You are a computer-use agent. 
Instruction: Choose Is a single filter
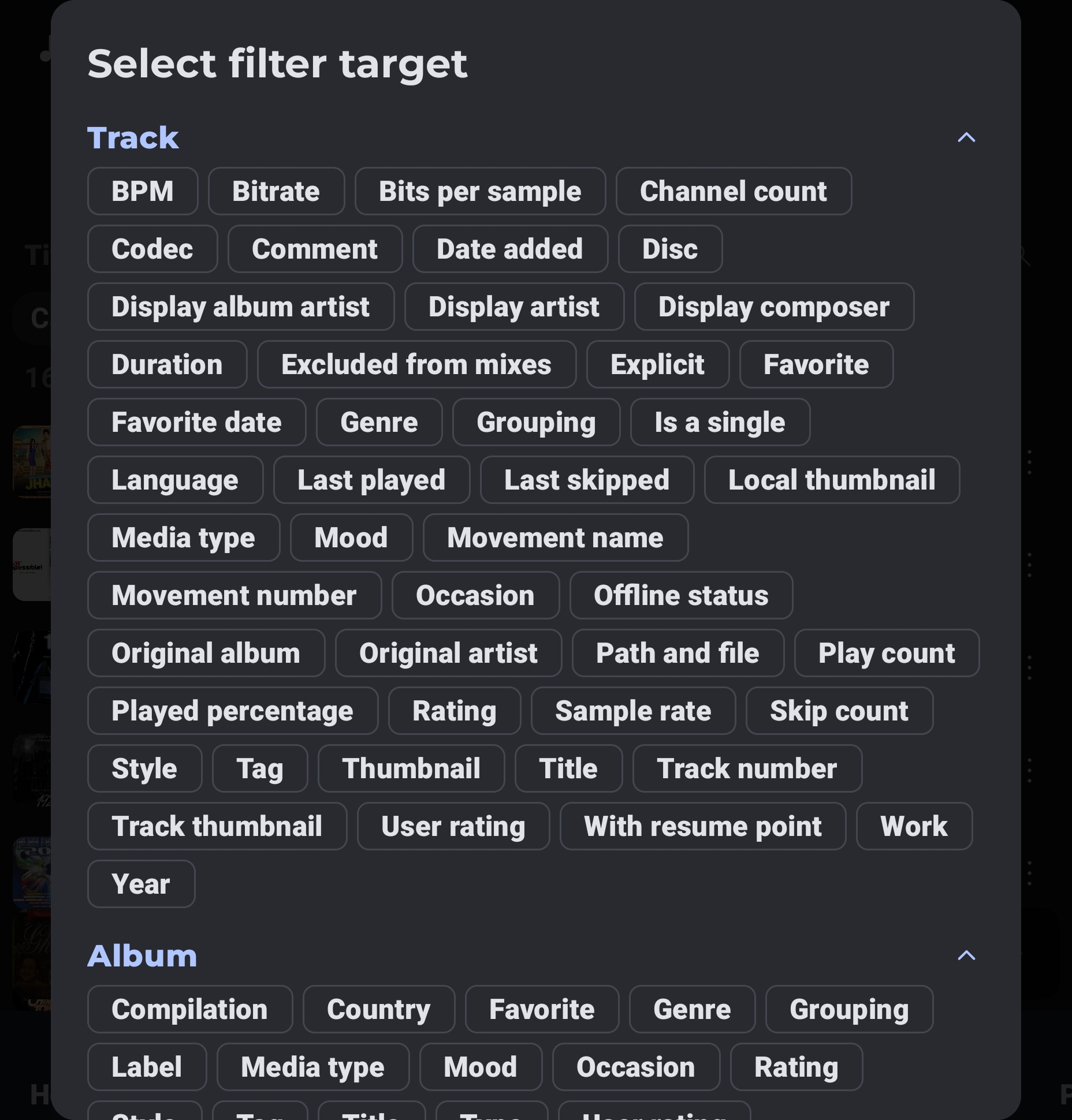pos(720,422)
